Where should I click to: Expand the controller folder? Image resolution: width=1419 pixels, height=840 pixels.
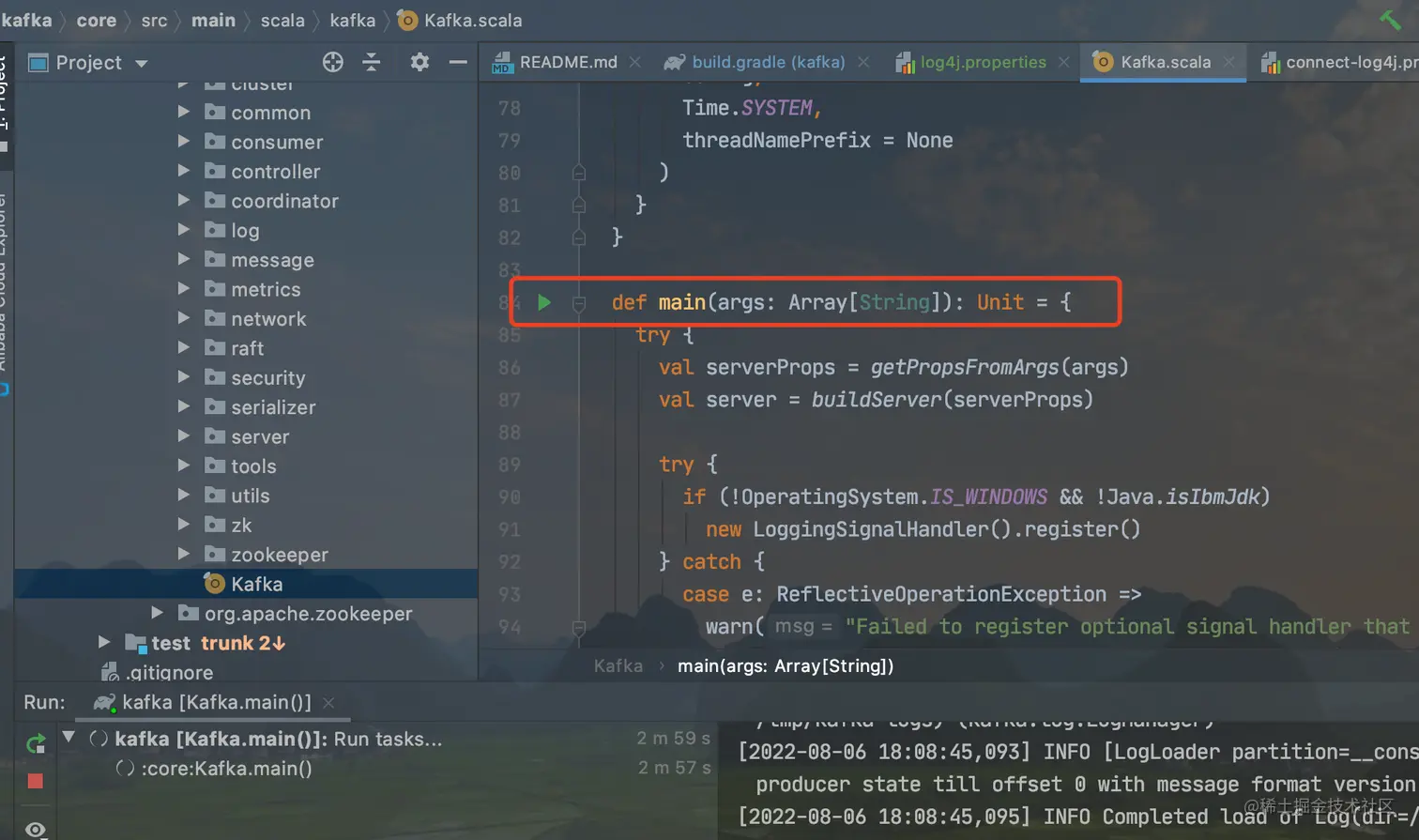[x=184, y=171]
